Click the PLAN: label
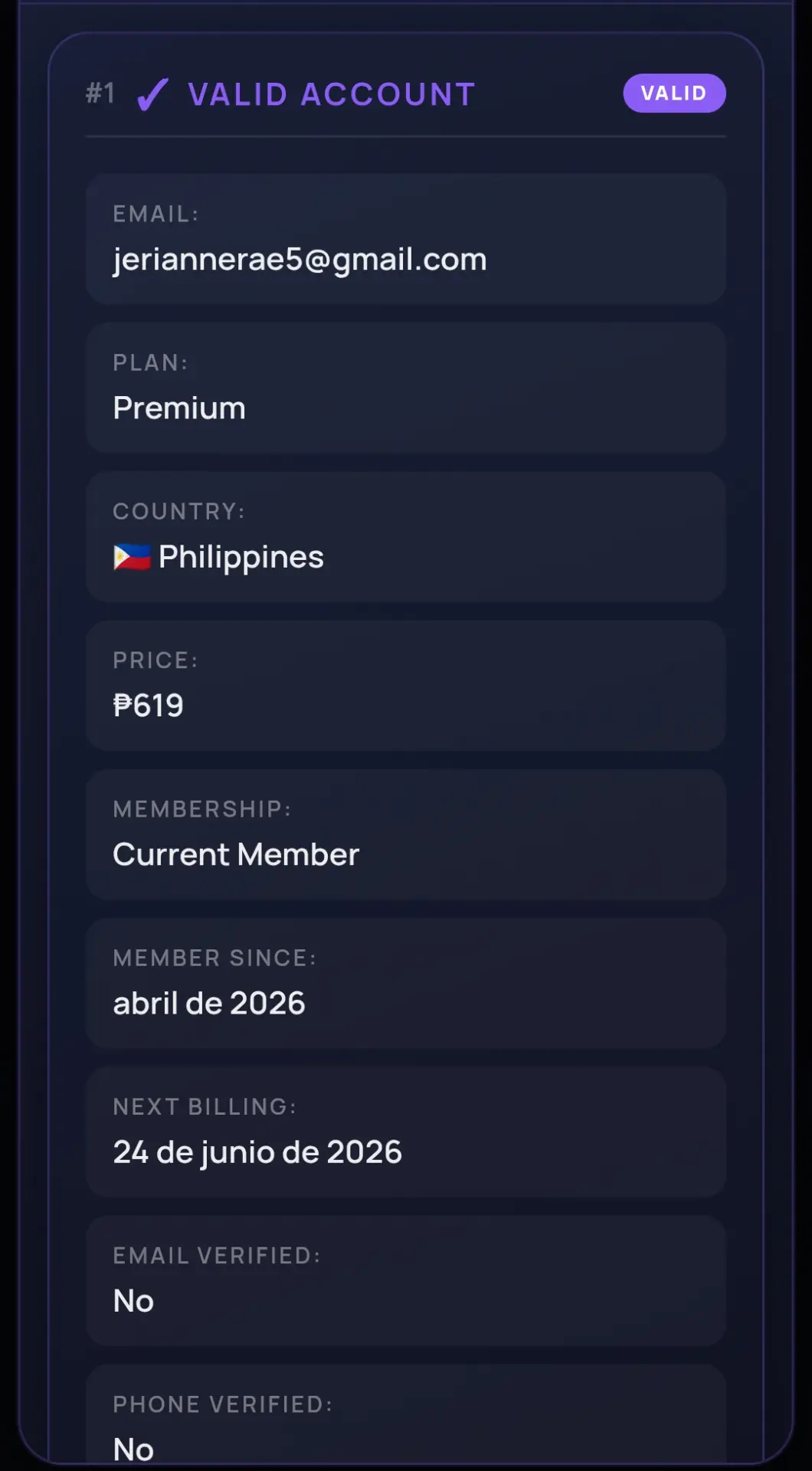The height and width of the screenshot is (1471, 812). coord(151,362)
